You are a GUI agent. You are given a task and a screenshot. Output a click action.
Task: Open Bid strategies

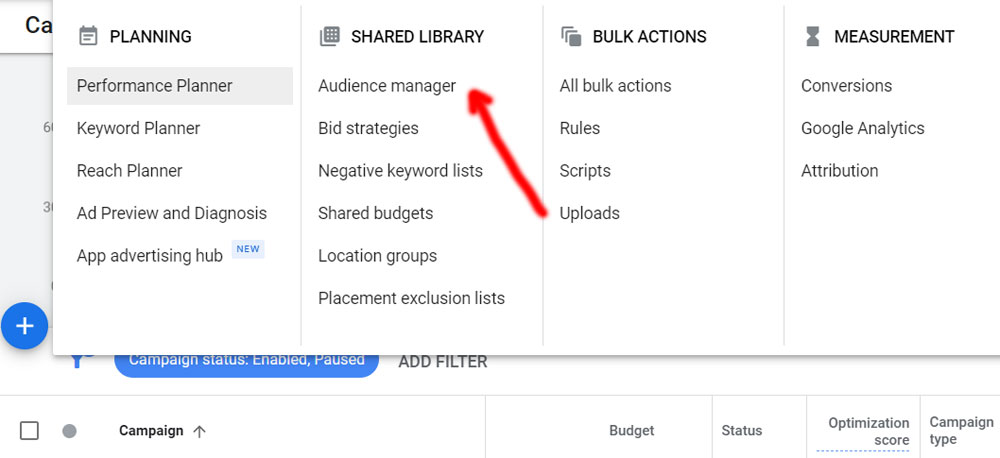tap(368, 128)
